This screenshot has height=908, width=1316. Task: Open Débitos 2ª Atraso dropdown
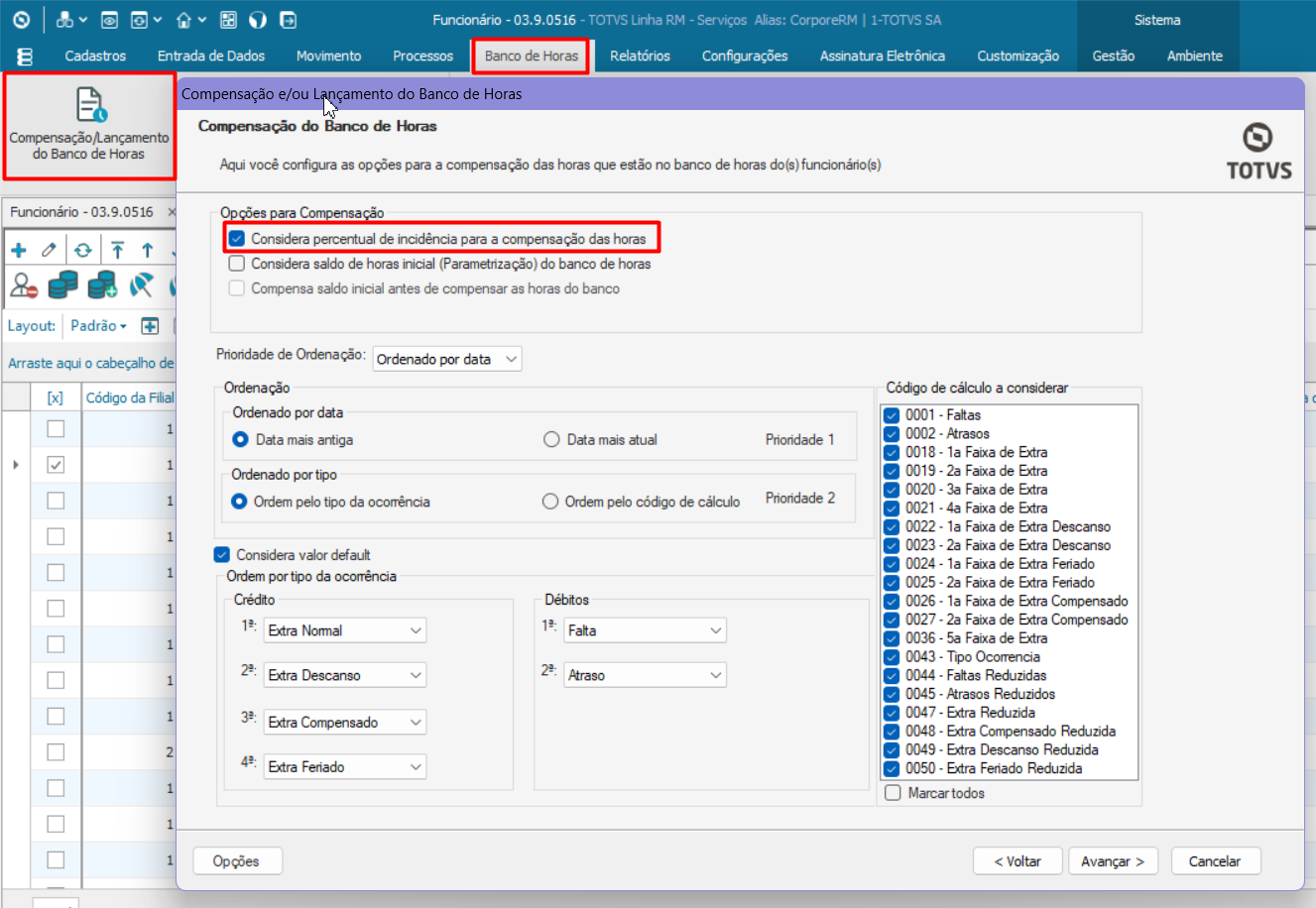tap(646, 675)
